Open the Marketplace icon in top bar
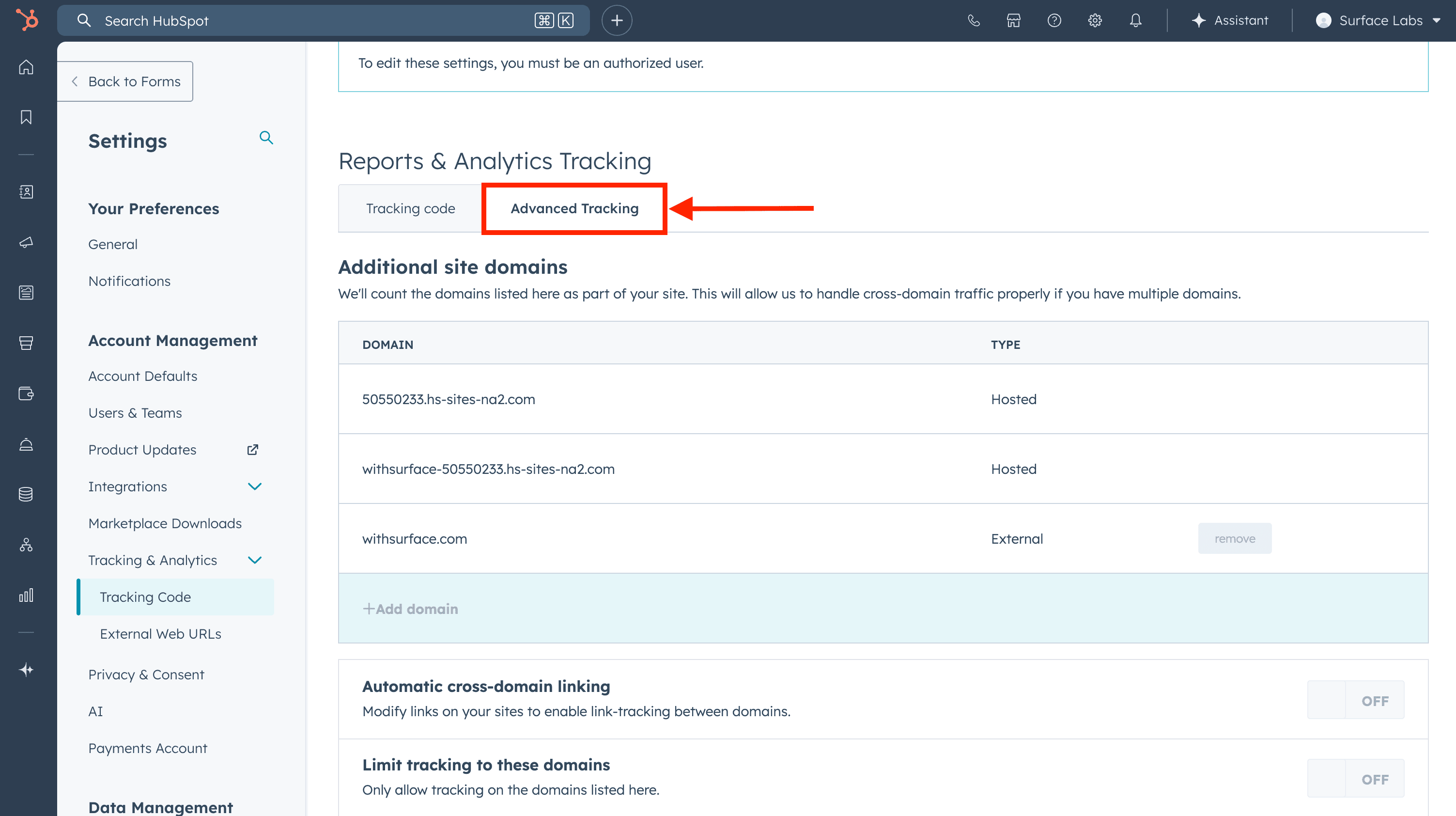Image resolution: width=1456 pixels, height=816 pixels. [1013, 20]
